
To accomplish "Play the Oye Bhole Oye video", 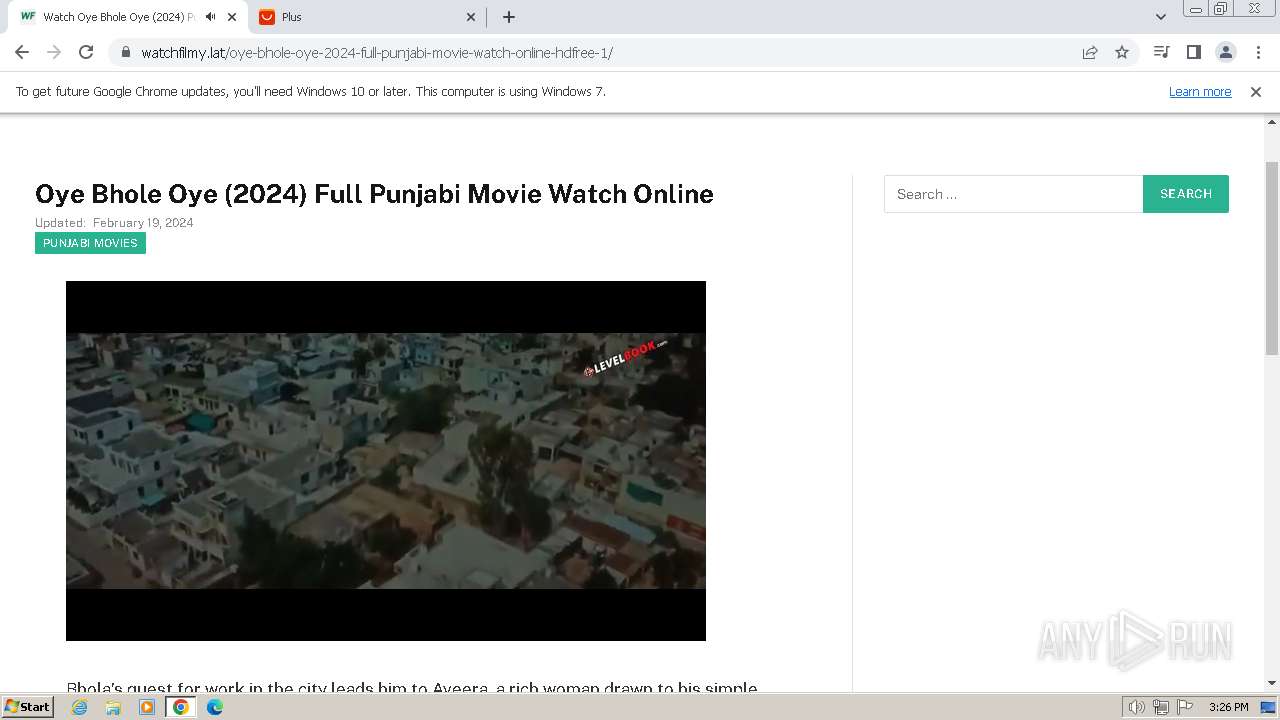I will coord(386,461).
